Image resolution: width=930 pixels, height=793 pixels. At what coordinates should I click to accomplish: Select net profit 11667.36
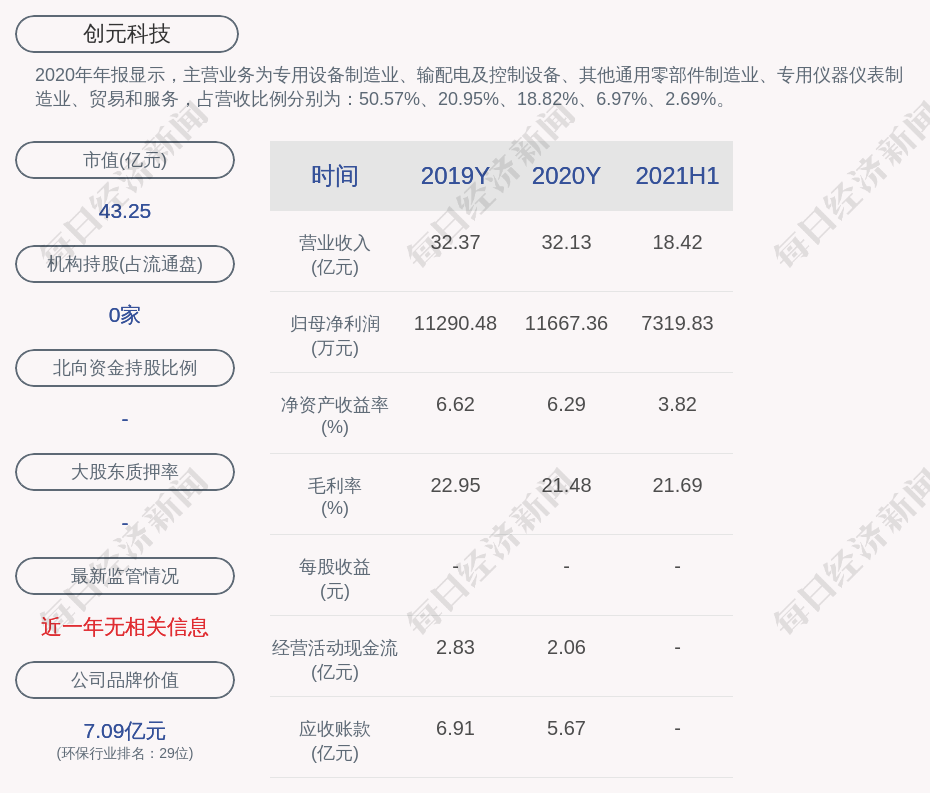point(566,323)
